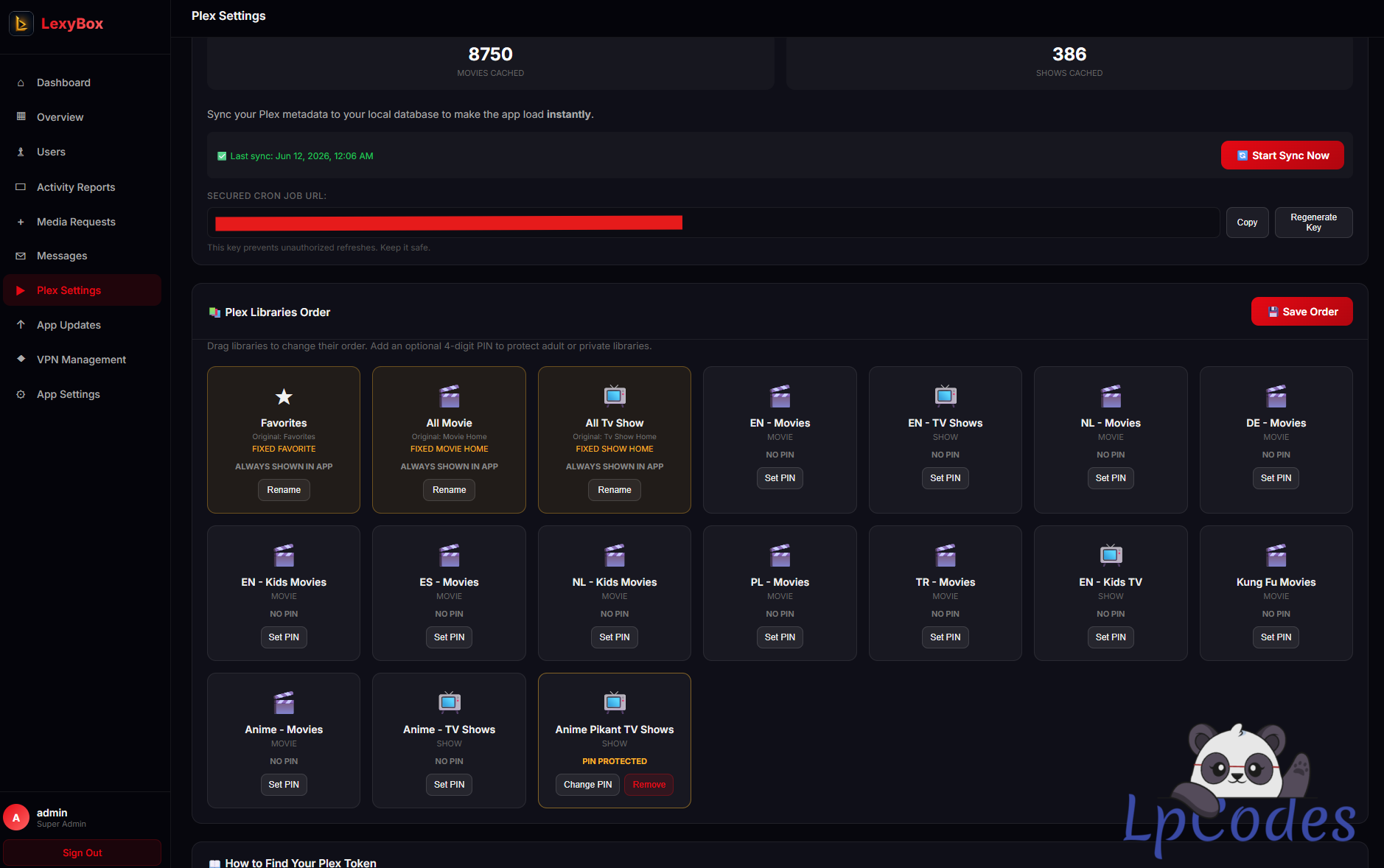Save the library order
Screen dimensions: 1384x868
pyautogui.click(x=1301, y=312)
